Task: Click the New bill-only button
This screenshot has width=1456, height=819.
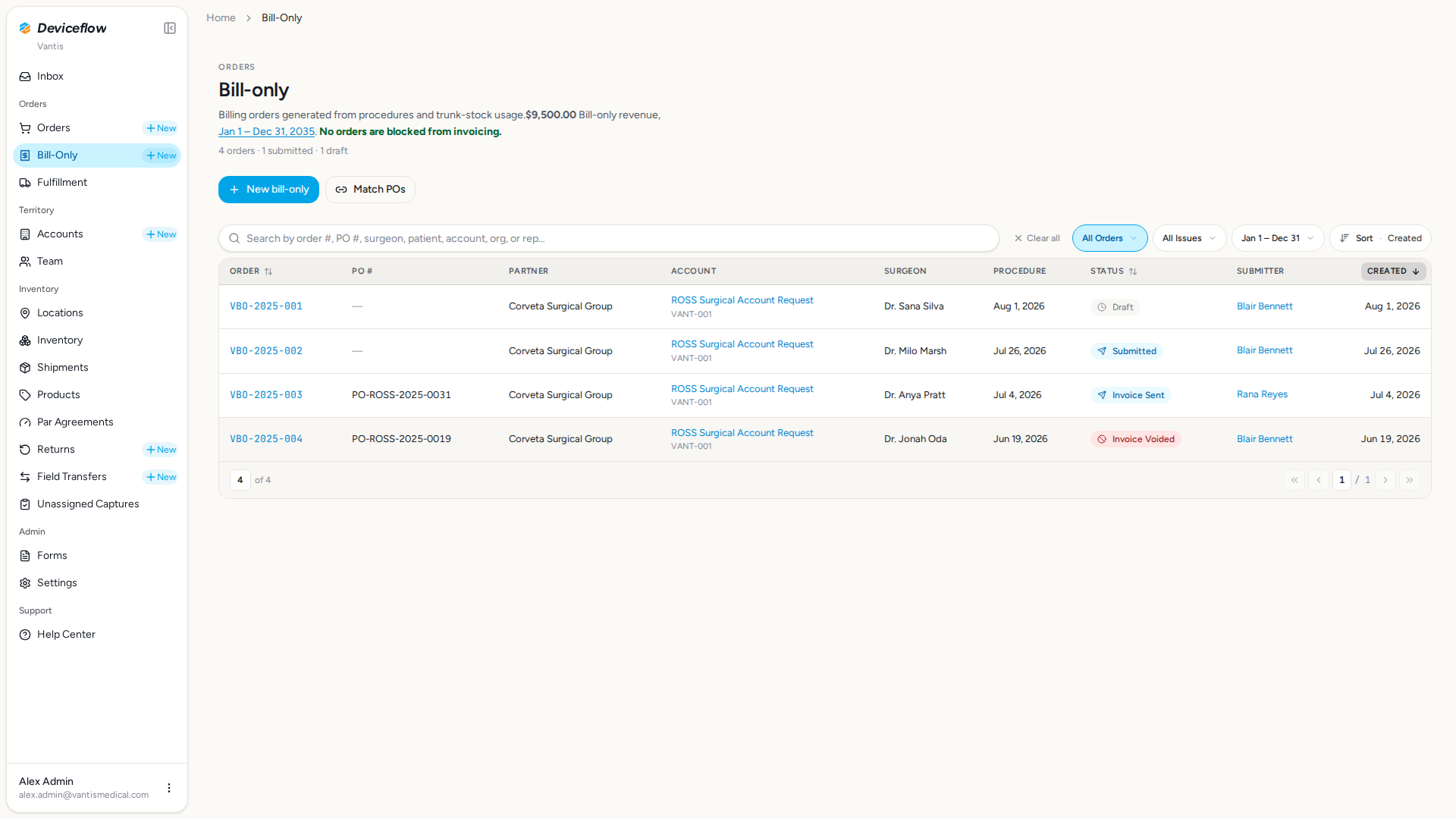Action: pyautogui.click(x=268, y=190)
